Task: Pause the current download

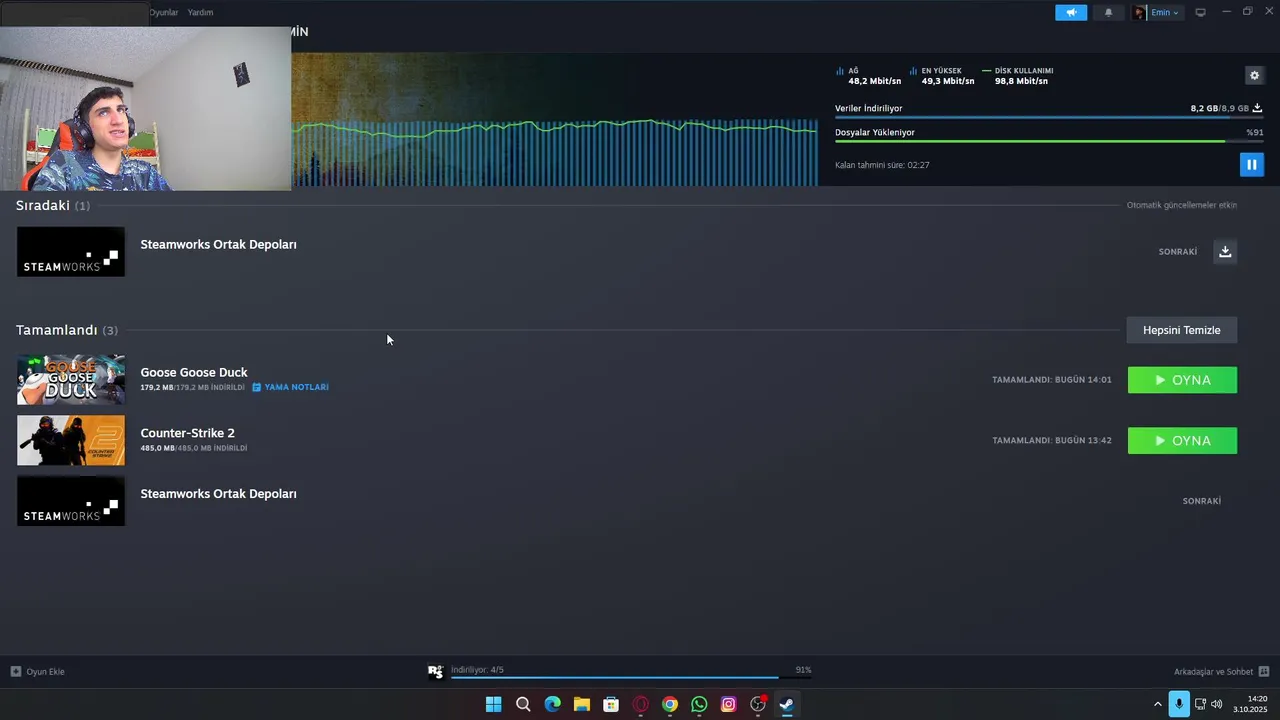Action: pyautogui.click(x=1251, y=164)
